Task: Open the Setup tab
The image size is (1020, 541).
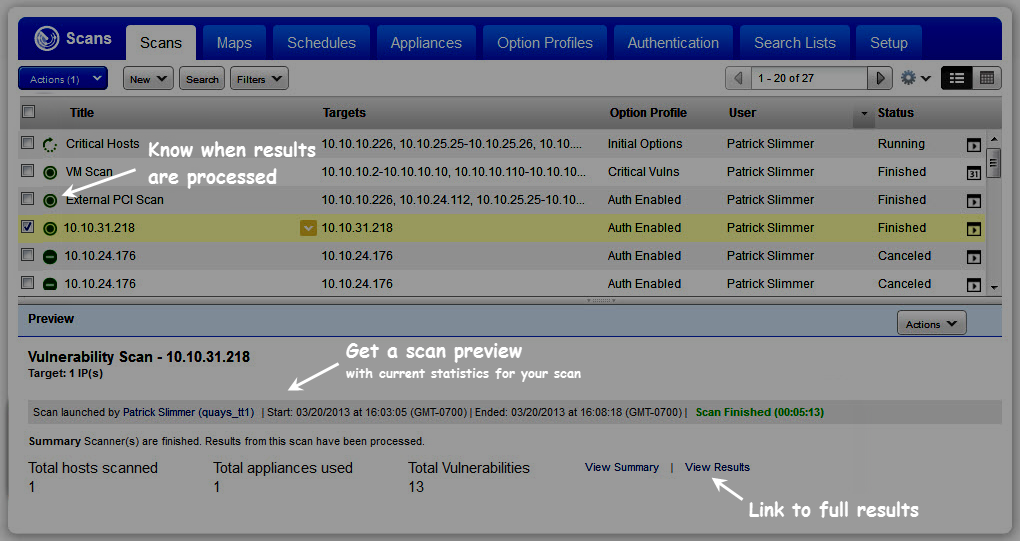Action: pyautogui.click(x=889, y=43)
